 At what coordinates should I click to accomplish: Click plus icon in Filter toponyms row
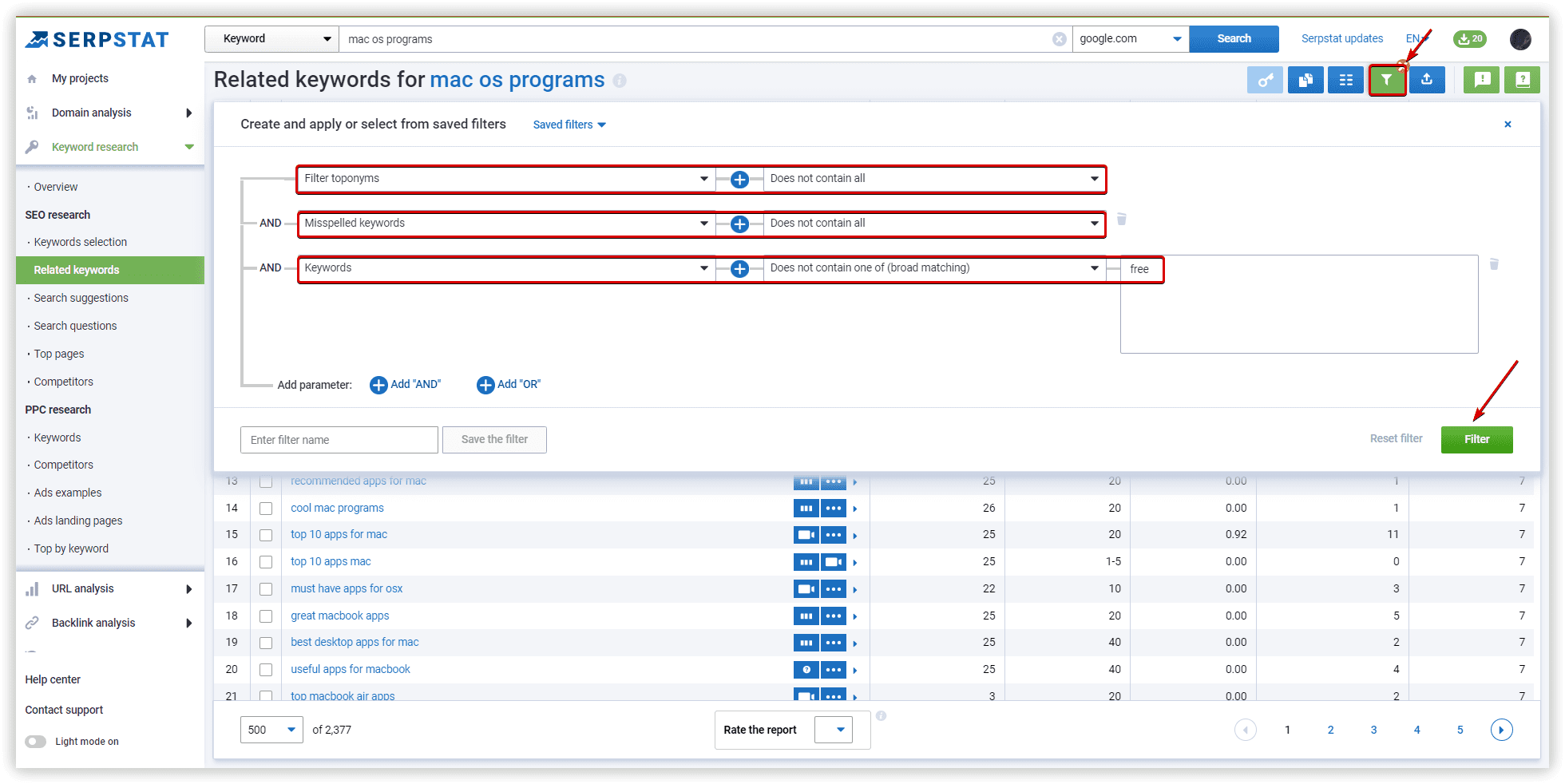click(739, 180)
